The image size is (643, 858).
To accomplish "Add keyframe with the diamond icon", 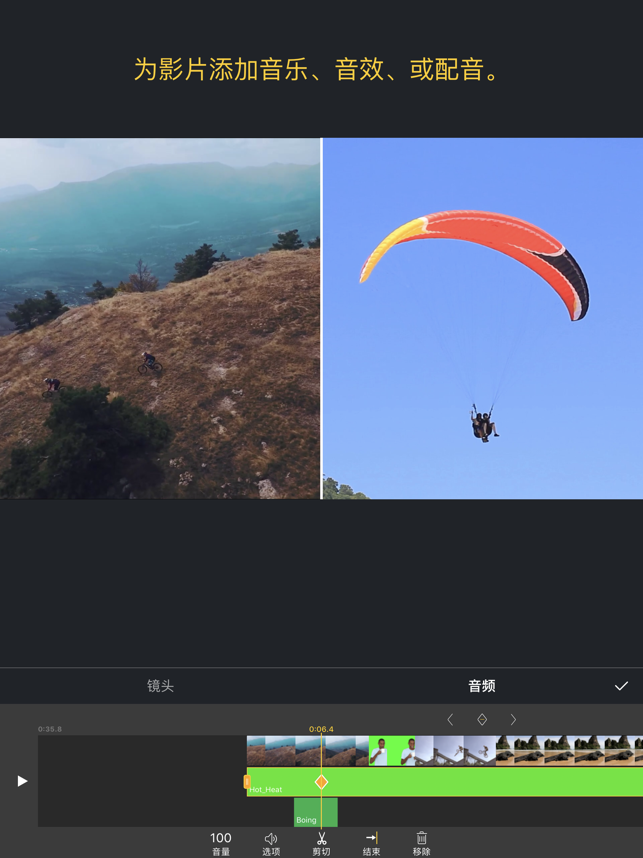I will pyautogui.click(x=482, y=720).
